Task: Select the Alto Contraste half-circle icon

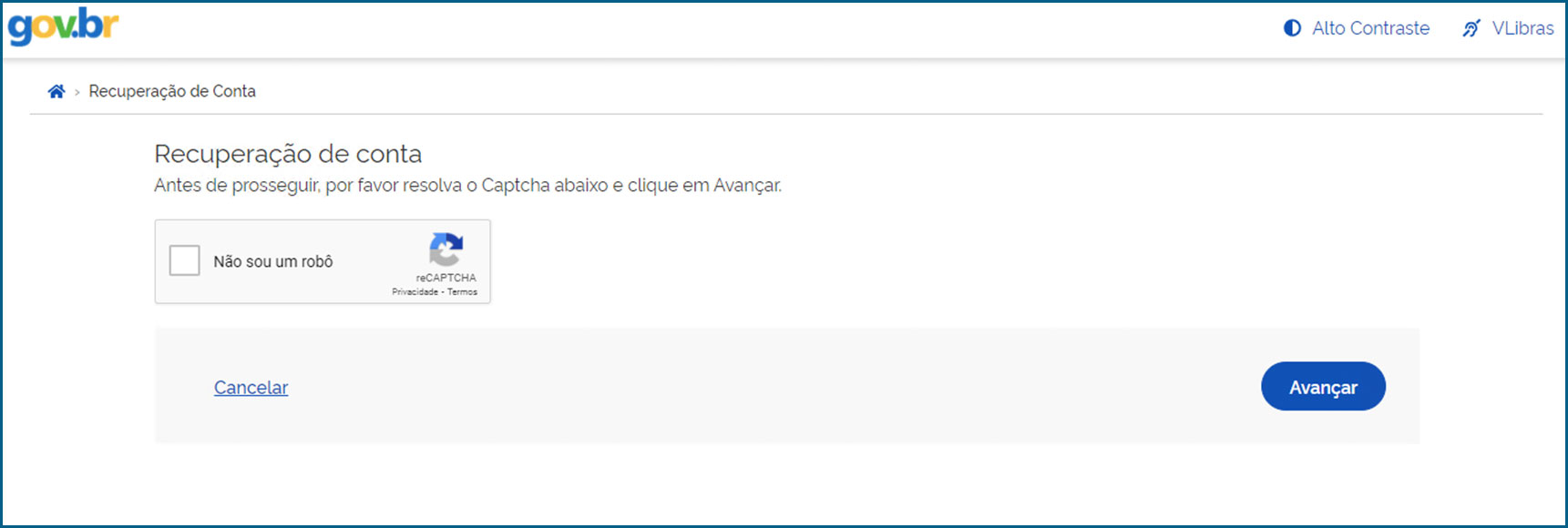Action: (1292, 28)
